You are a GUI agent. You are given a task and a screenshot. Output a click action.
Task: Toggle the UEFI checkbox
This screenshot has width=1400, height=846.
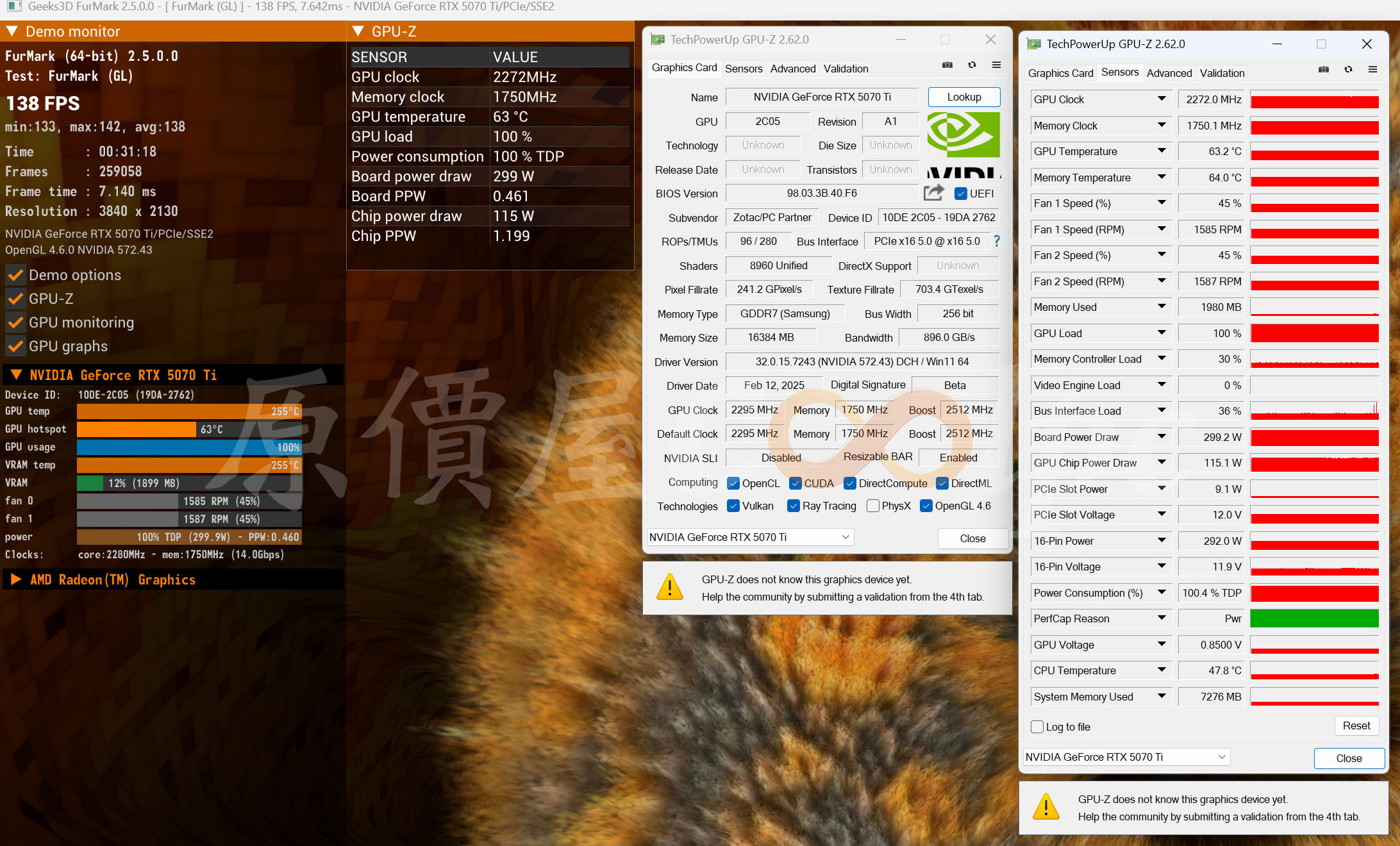point(961,194)
